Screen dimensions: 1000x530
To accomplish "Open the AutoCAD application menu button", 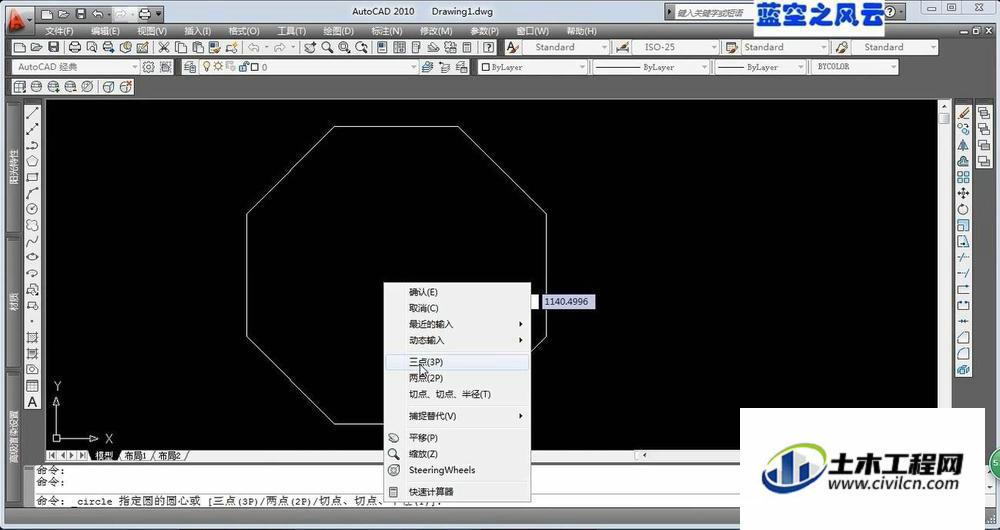I will pos(19,19).
